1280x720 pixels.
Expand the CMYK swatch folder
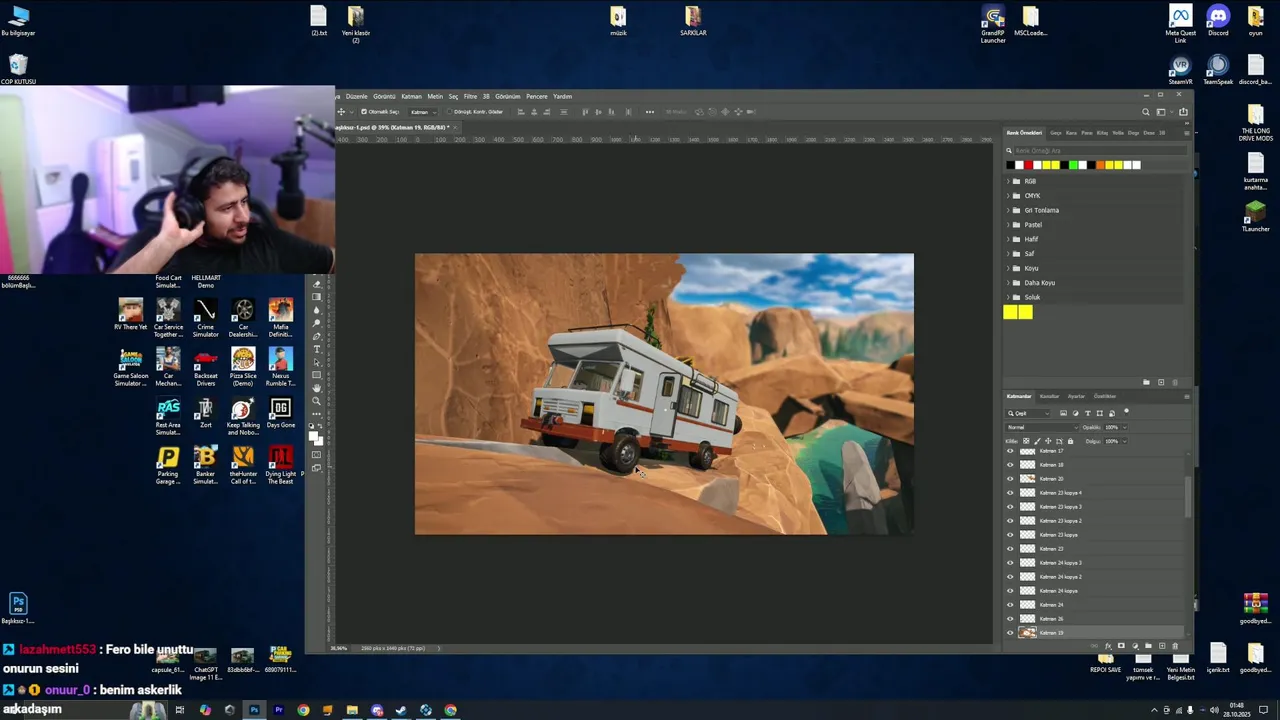coord(1008,196)
